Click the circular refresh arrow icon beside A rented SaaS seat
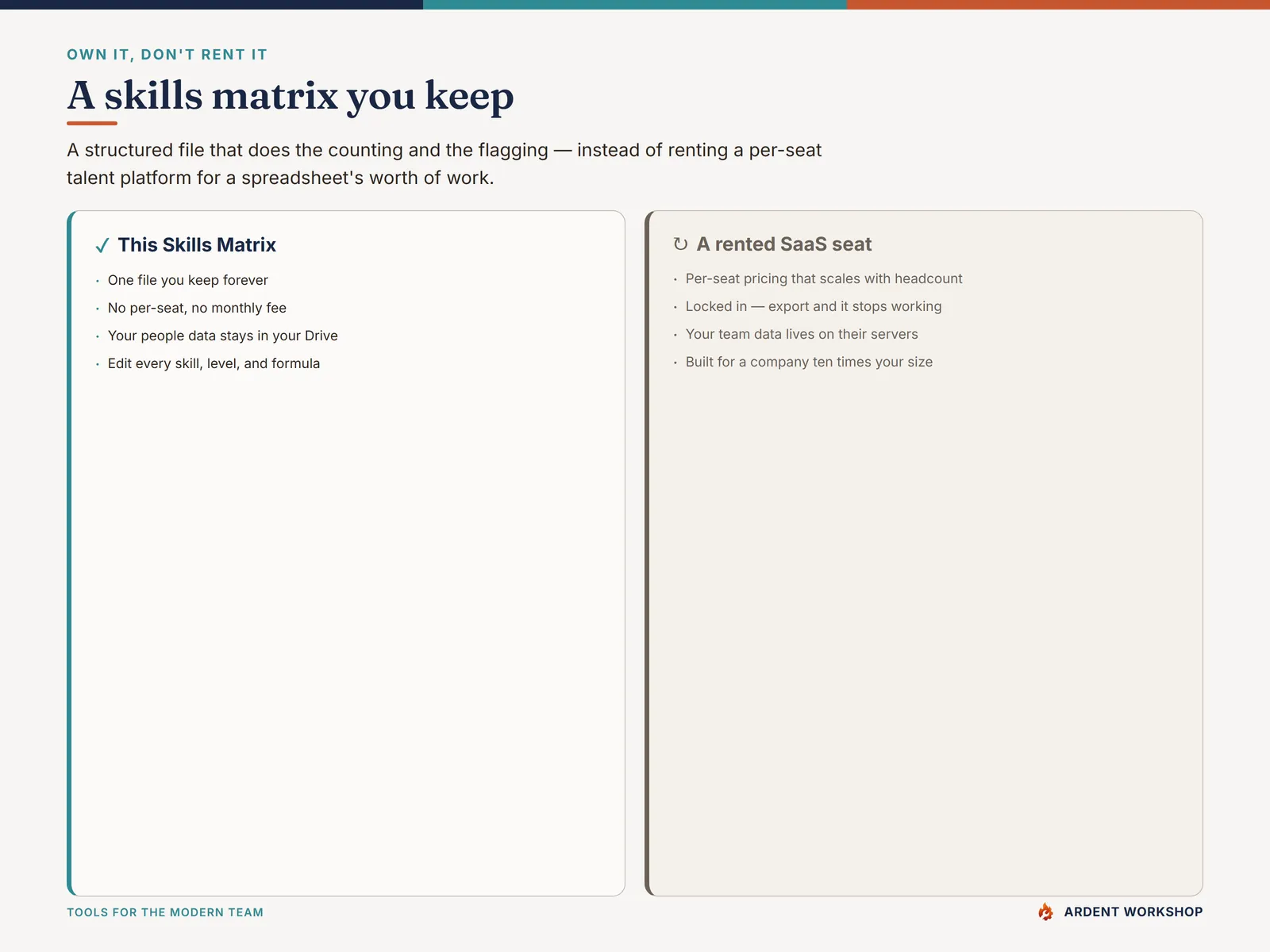The width and height of the screenshot is (1270, 952). pos(680,244)
